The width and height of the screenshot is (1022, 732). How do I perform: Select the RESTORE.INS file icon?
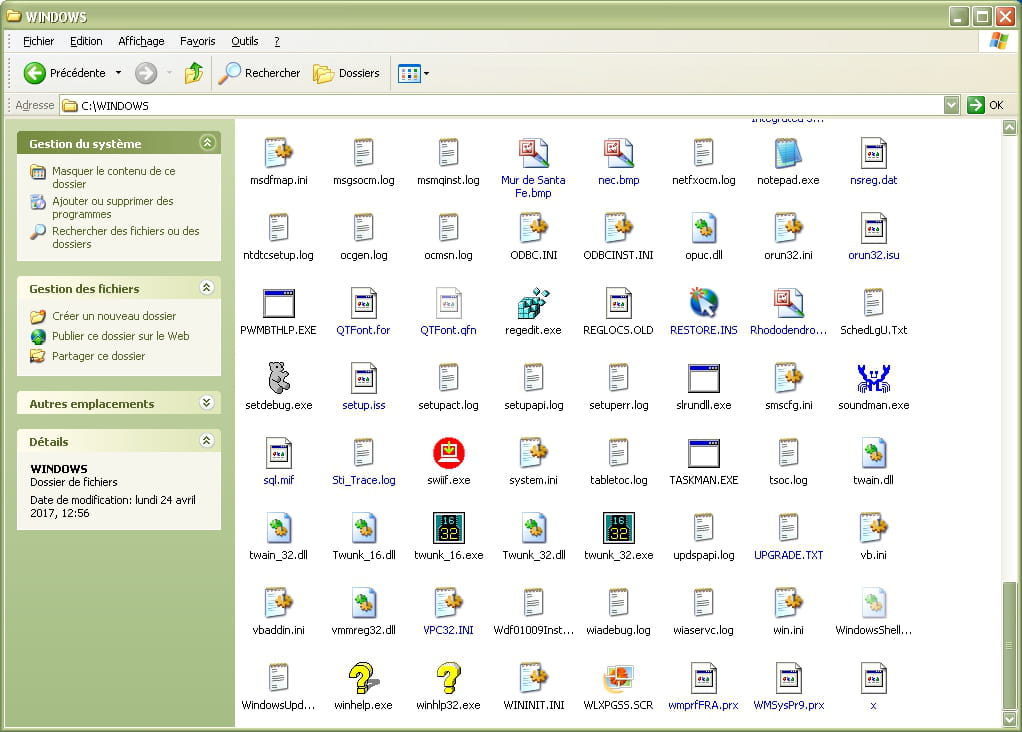tap(703, 303)
